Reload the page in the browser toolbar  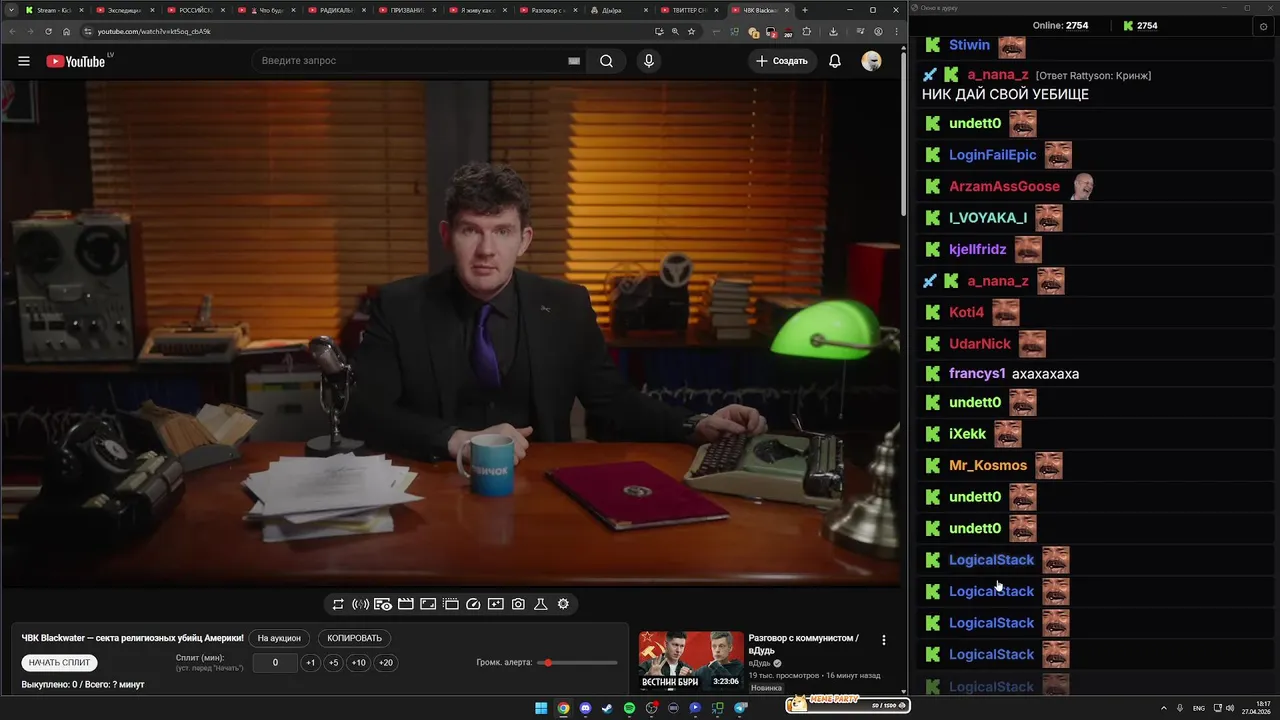coord(48,32)
